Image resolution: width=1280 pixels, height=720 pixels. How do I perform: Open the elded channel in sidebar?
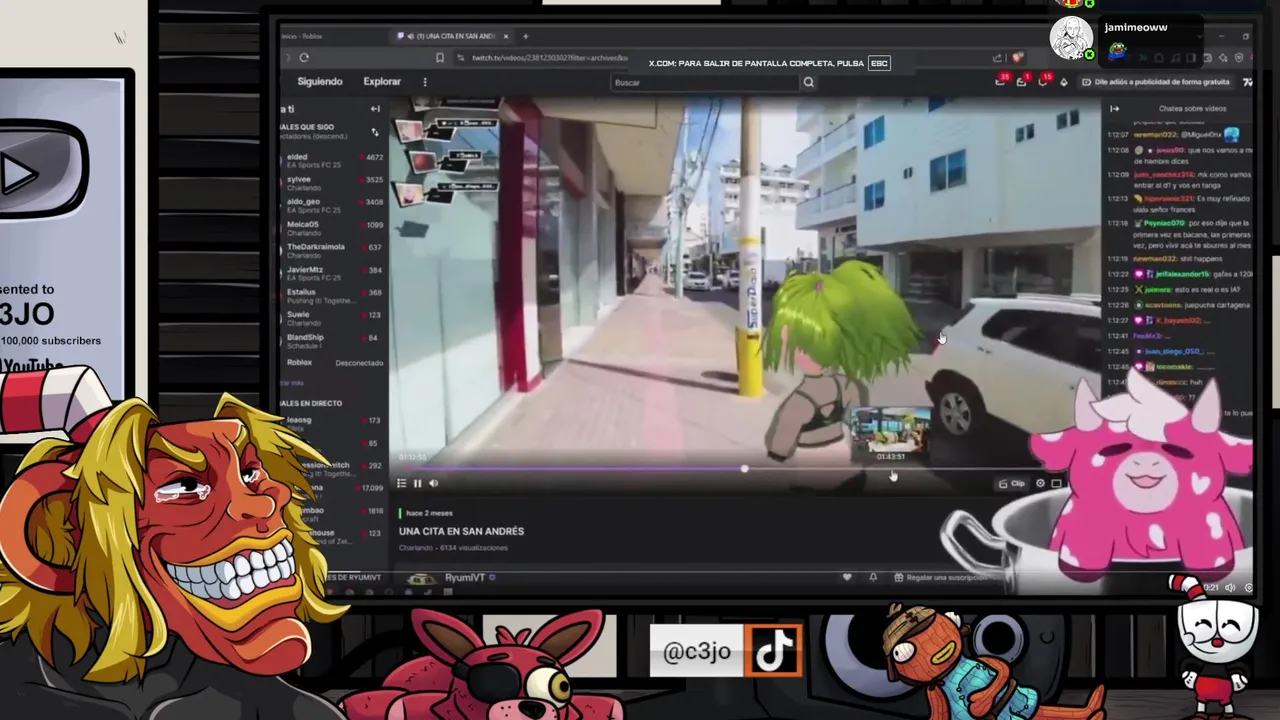(334, 160)
